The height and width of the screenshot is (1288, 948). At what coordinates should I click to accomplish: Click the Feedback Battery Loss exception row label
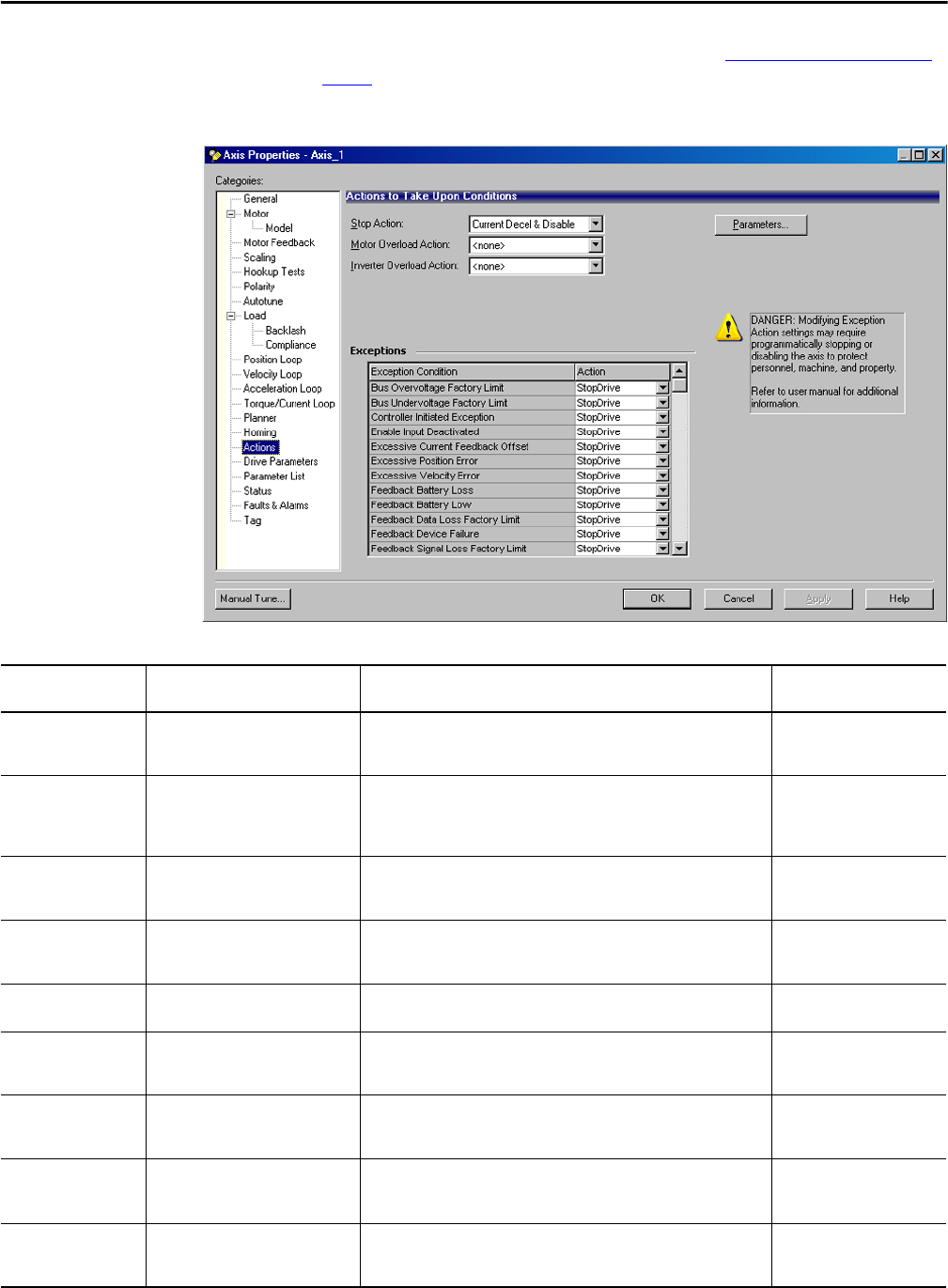click(422, 490)
